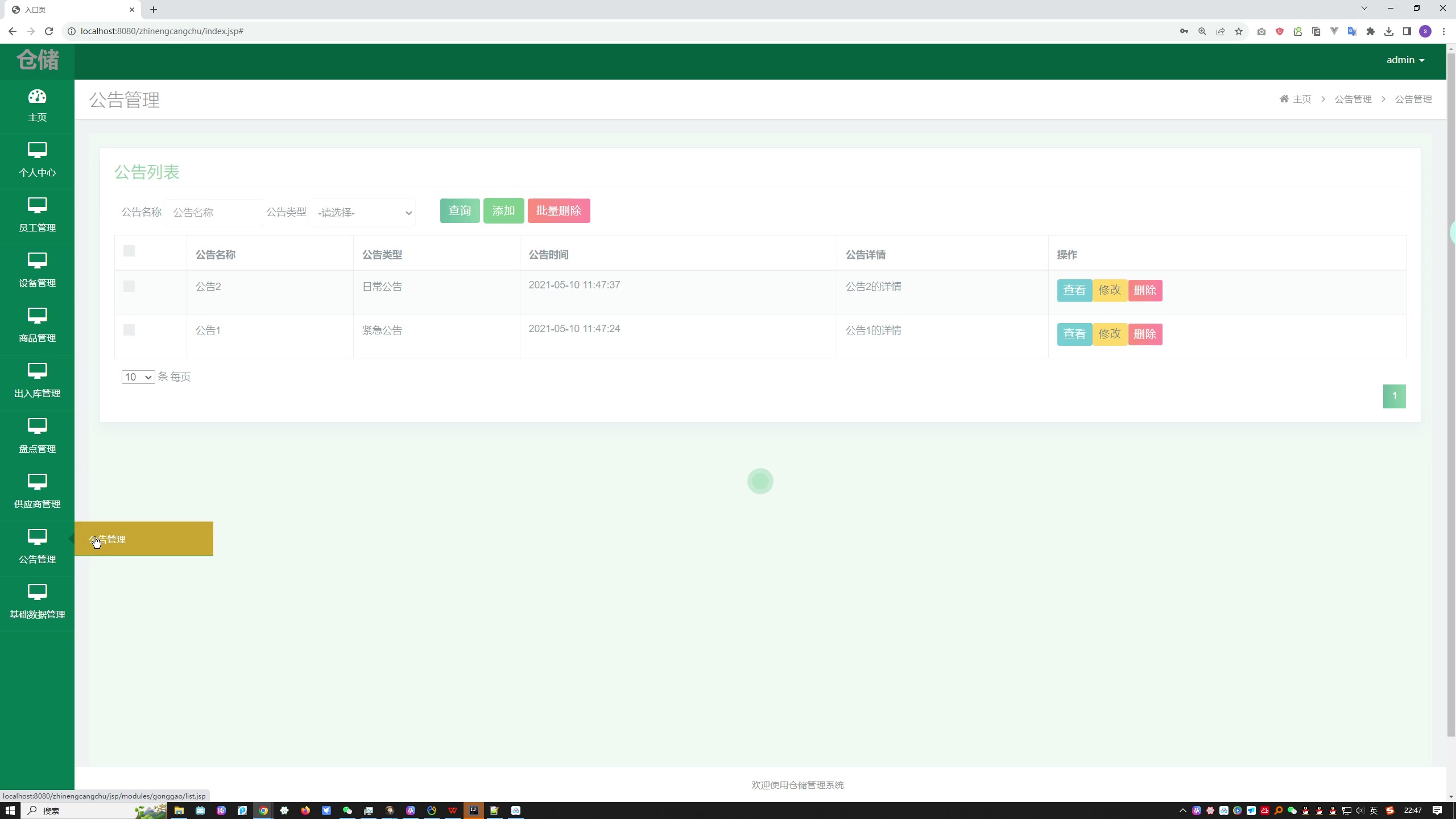Select 公告管理 flyout submenu item

click(144, 539)
